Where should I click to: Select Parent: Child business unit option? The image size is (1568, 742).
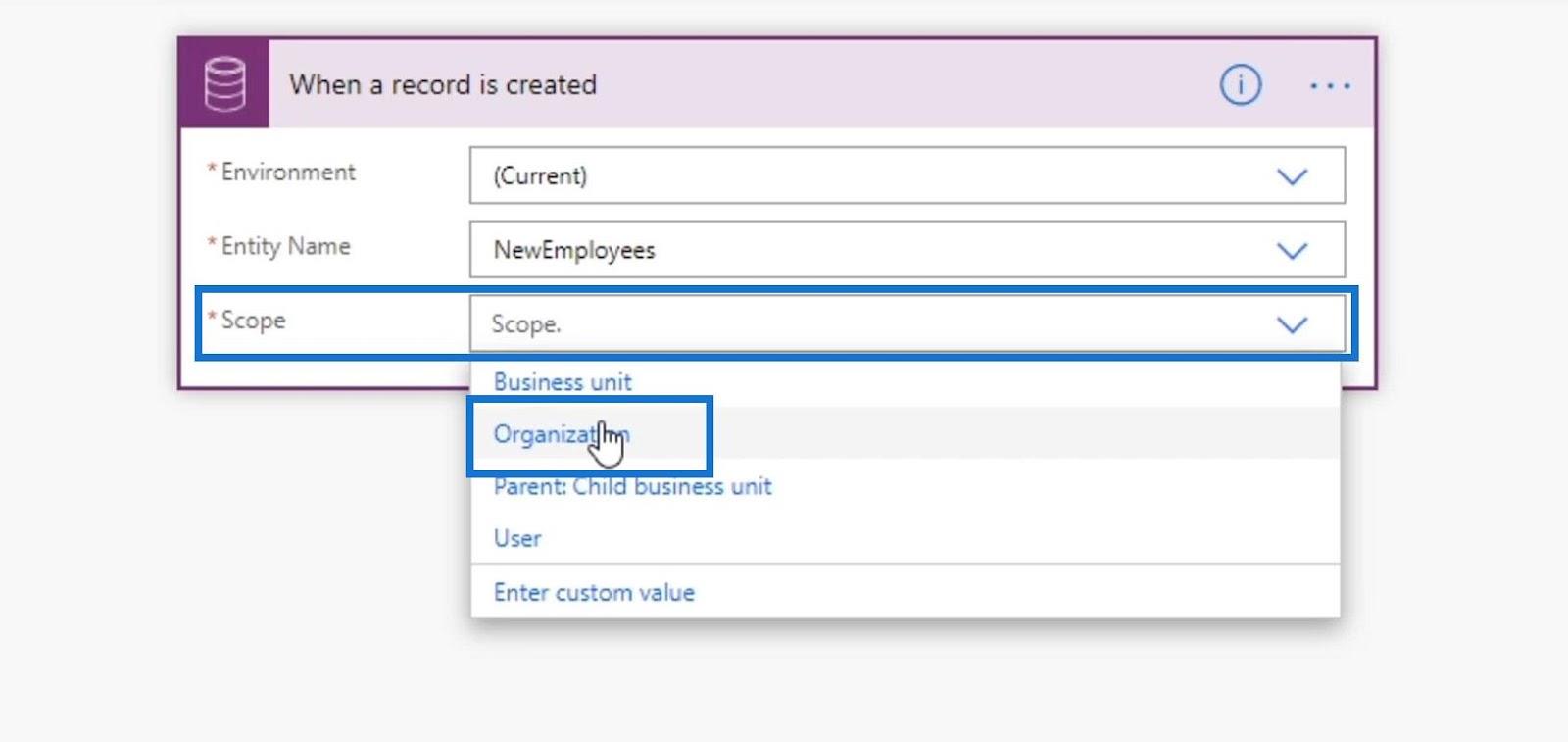coord(632,486)
